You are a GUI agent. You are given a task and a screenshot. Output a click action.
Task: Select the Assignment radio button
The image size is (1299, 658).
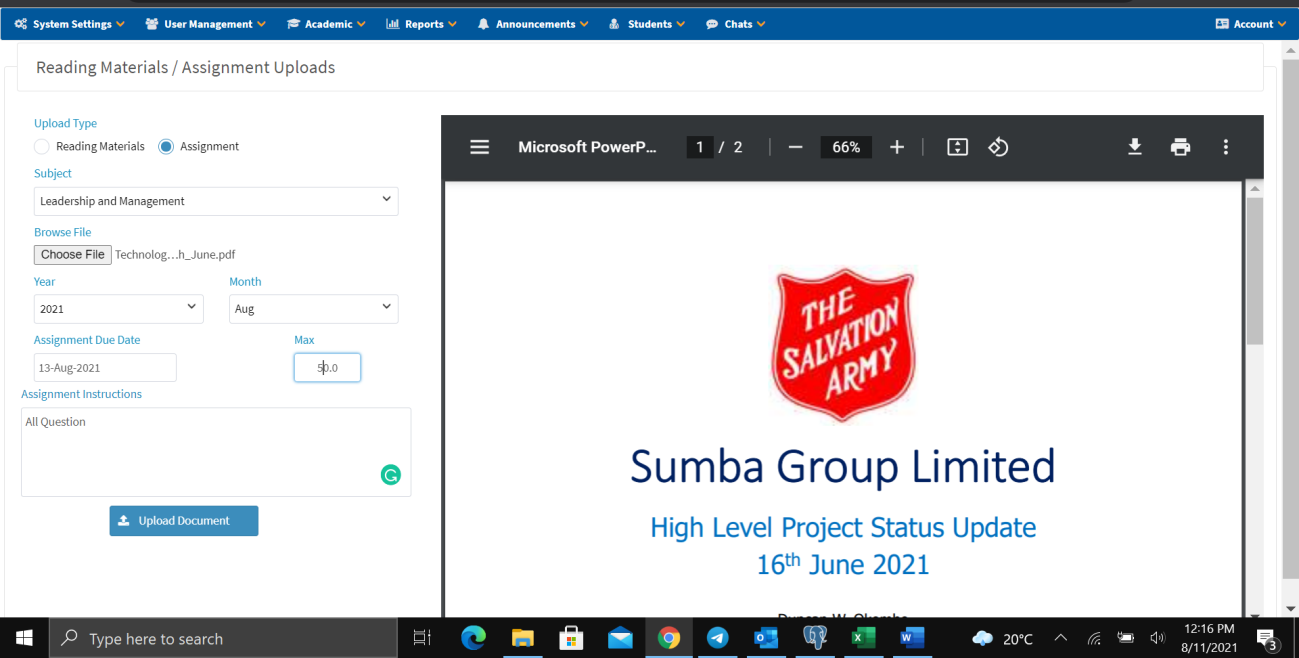click(x=167, y=147)
